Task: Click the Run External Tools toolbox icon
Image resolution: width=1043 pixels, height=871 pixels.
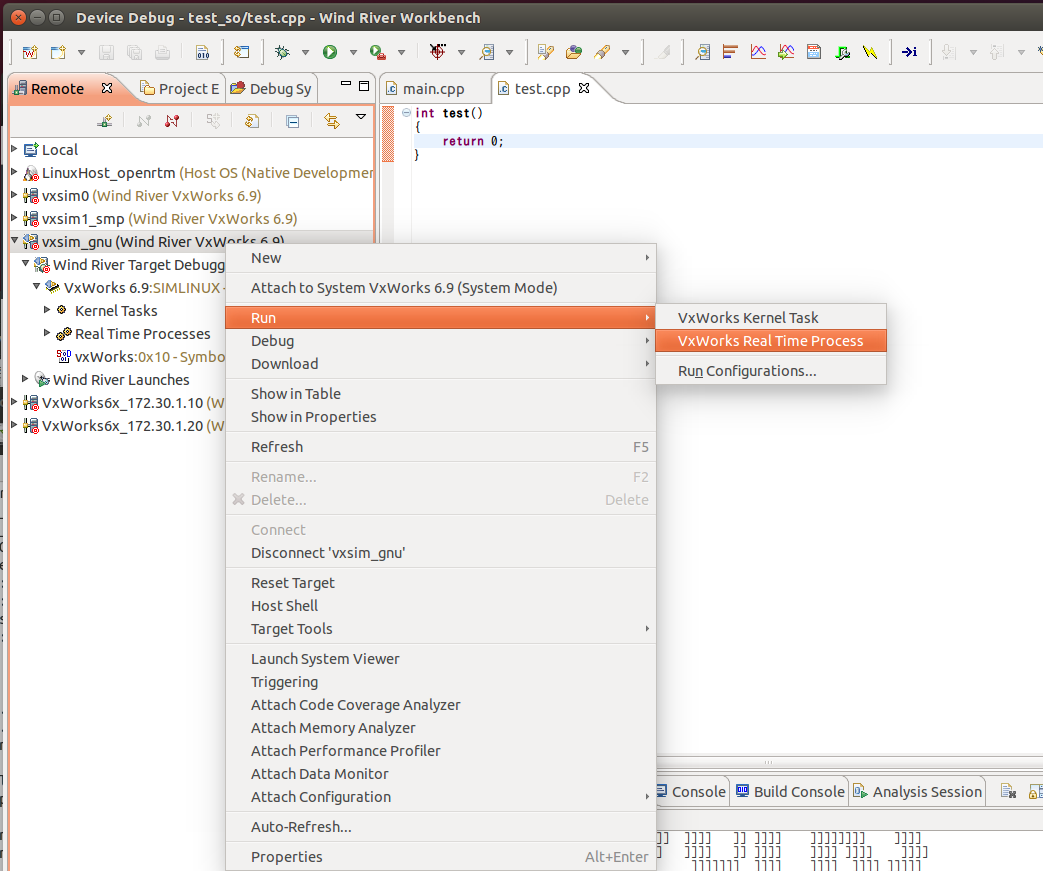Action: pos(378,52)
